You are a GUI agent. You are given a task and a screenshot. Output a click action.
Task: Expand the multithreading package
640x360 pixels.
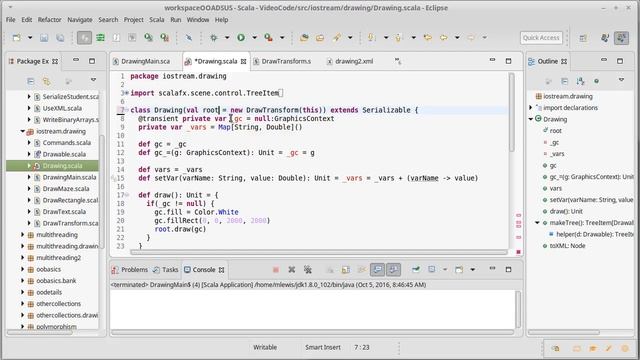[x=22, y=235]
